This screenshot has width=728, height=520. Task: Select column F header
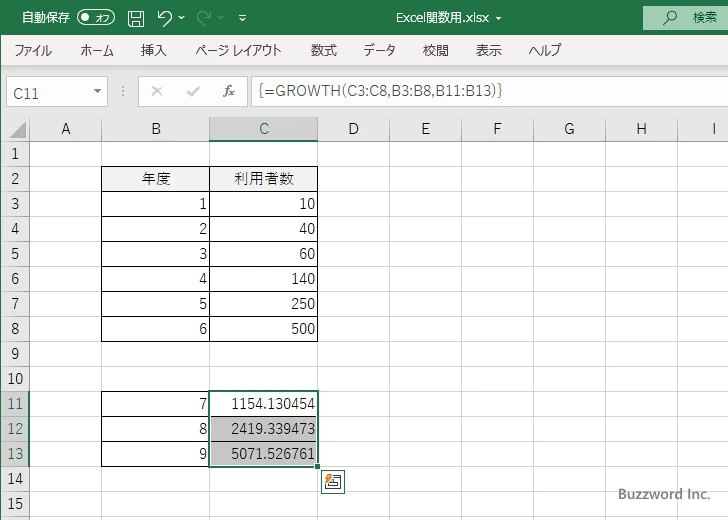click(x=497, y=129)
